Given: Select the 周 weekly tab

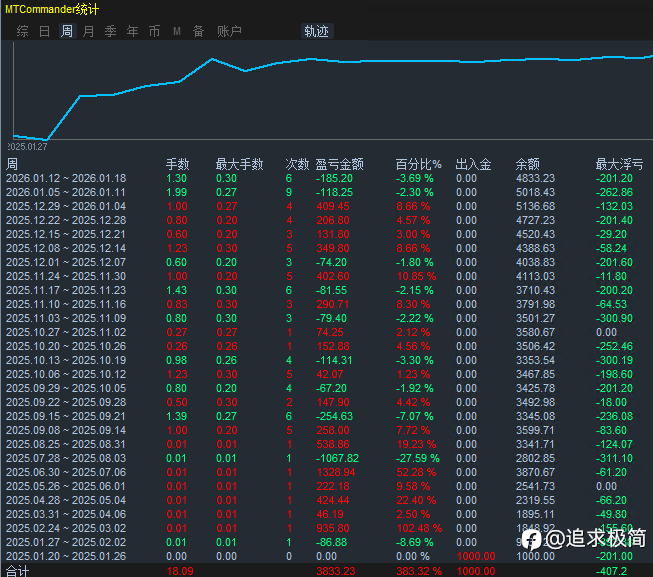Looking at the screenshot, I should pos(67,31).
